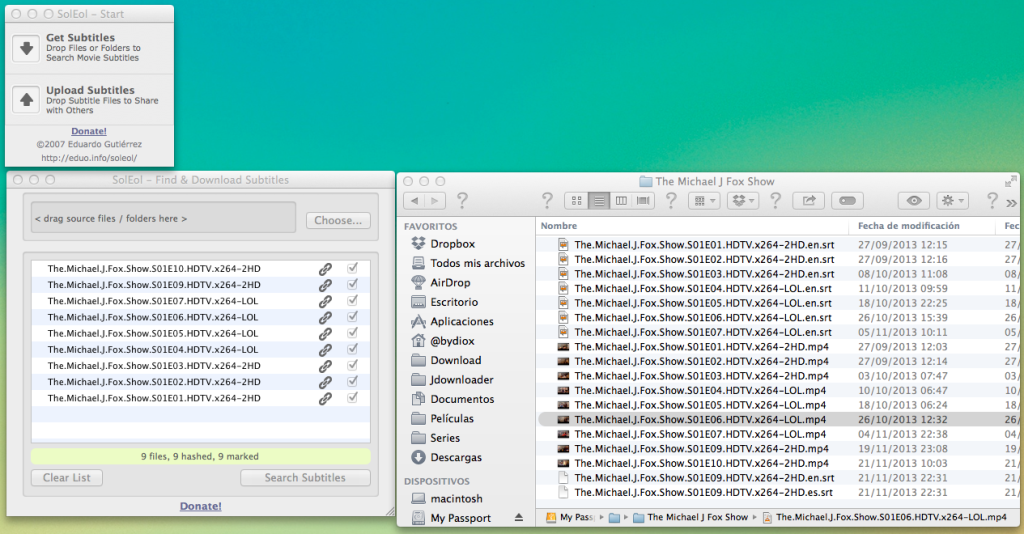Toggle the S01E06 checkbox in SolEol list

tap(353, 317)
